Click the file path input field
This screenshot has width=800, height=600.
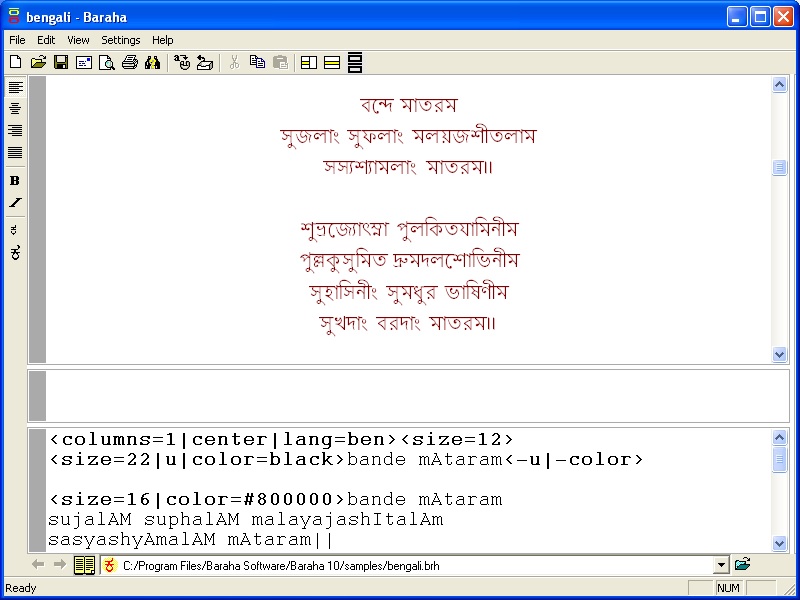tap(407, 566)
